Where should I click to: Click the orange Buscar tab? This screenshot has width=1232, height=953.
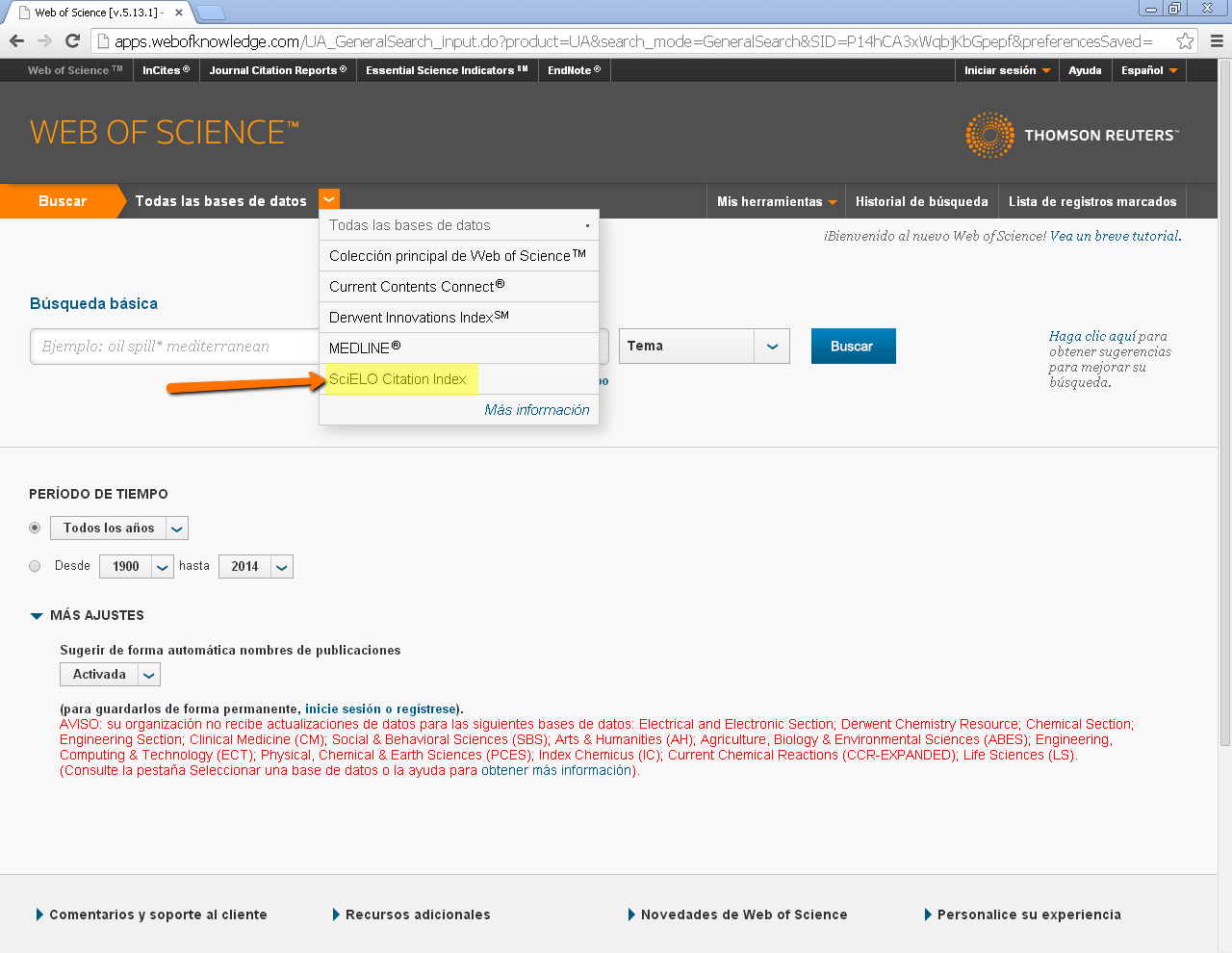[63, 201]
